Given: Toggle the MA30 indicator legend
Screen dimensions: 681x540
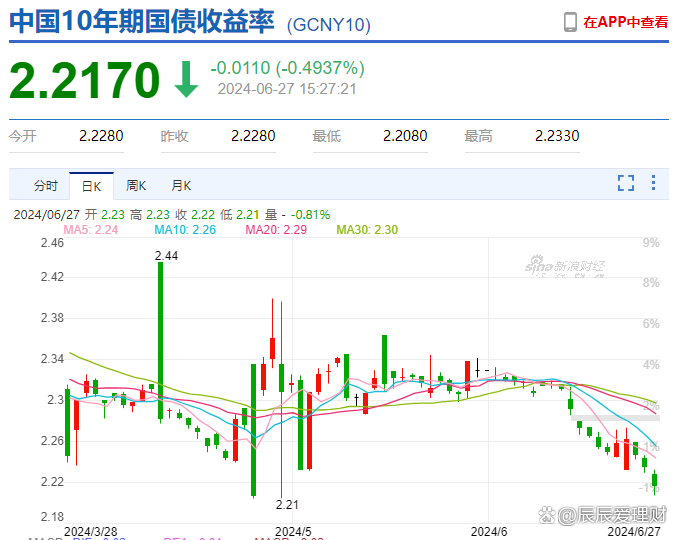Looking at the screenshot, I should [366, 230].
